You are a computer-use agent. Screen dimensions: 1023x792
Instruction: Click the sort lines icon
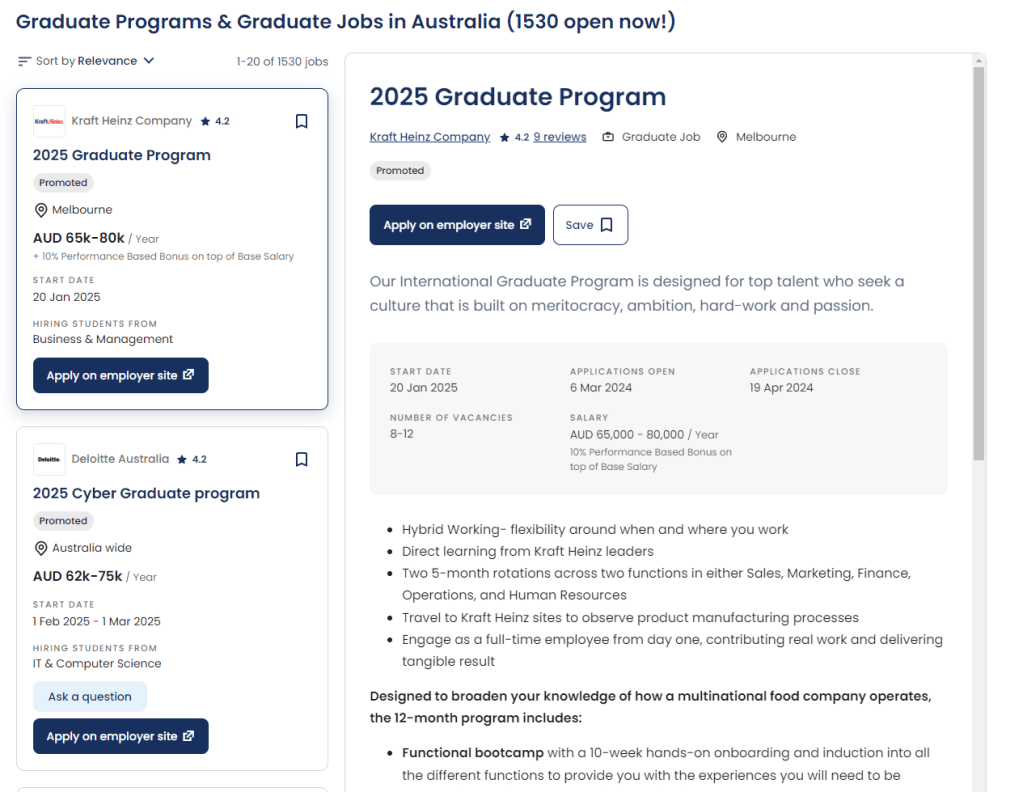click(x=25, y=61)
